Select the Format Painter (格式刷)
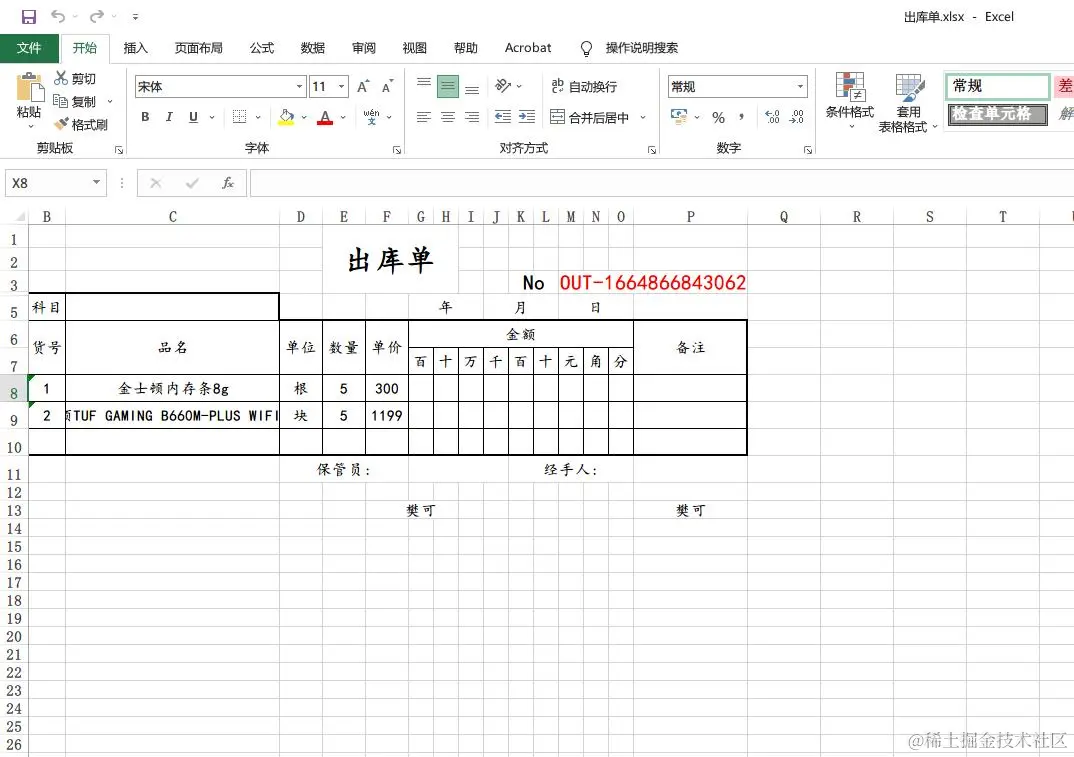The image size is (1074, 757). (81, 124)
